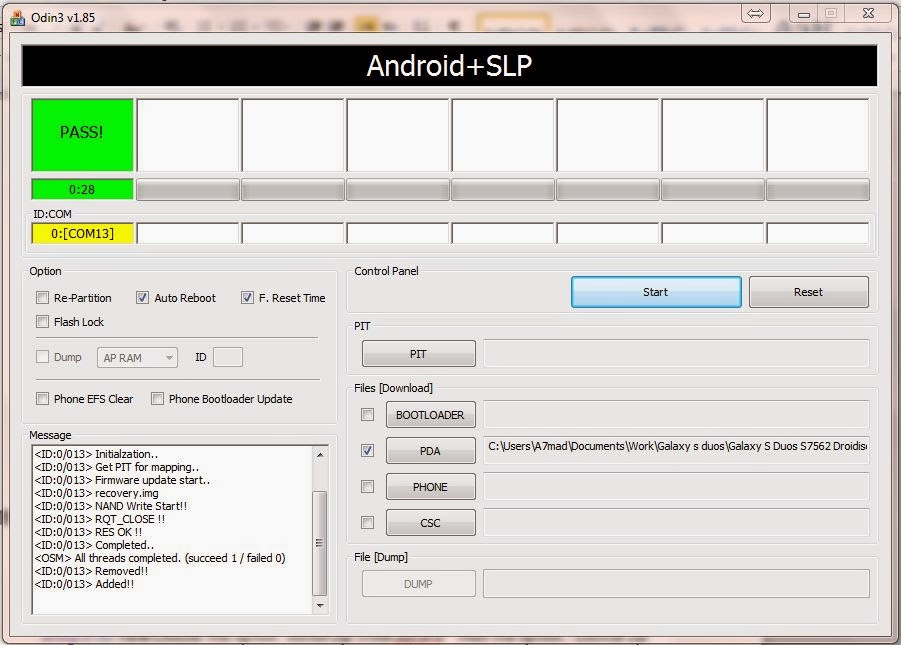This screenshot has height=645, width=901.
Task: Click the 'NAND Write Start!!' log line
Action: pyautogui.click(x=110, y=506)
